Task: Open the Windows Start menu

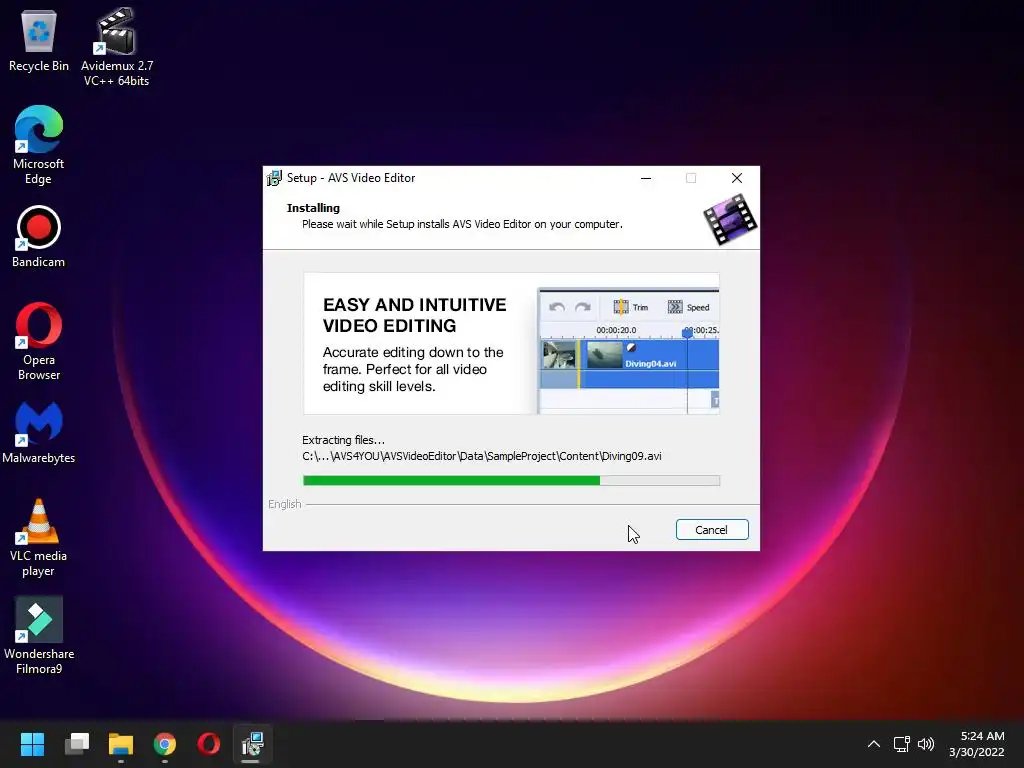Action: tap(32, 744)
